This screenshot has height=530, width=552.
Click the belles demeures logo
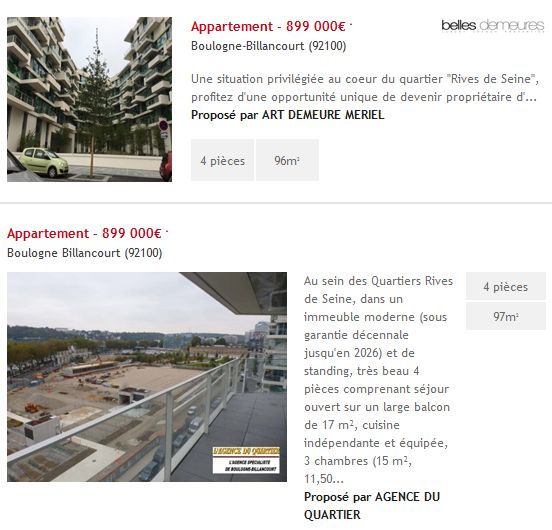493,26
